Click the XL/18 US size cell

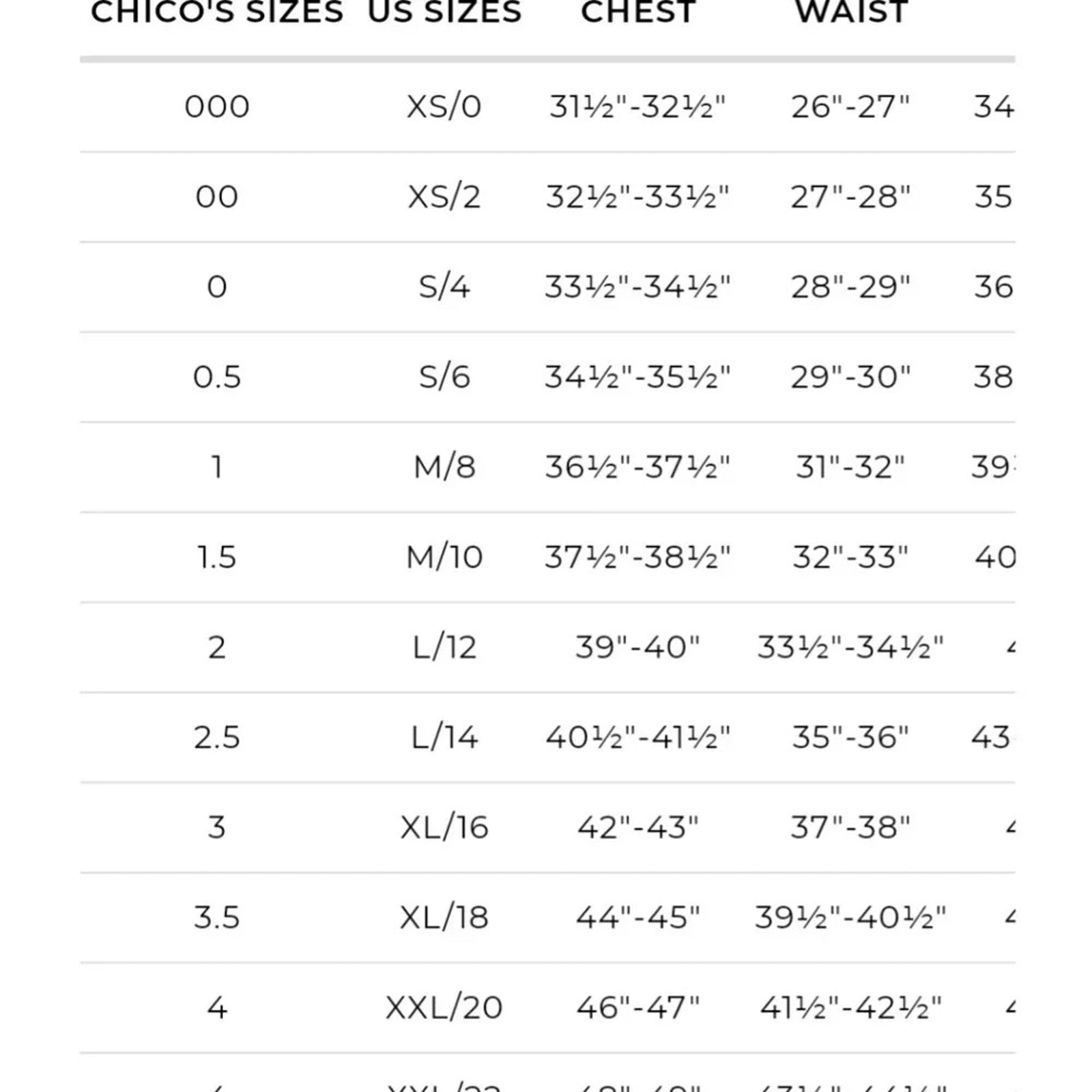pos(444,917)
